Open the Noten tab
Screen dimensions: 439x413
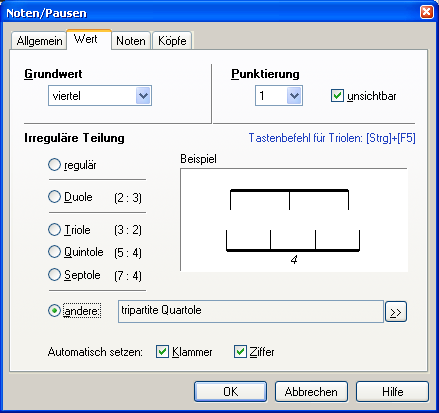coord(131,41)
